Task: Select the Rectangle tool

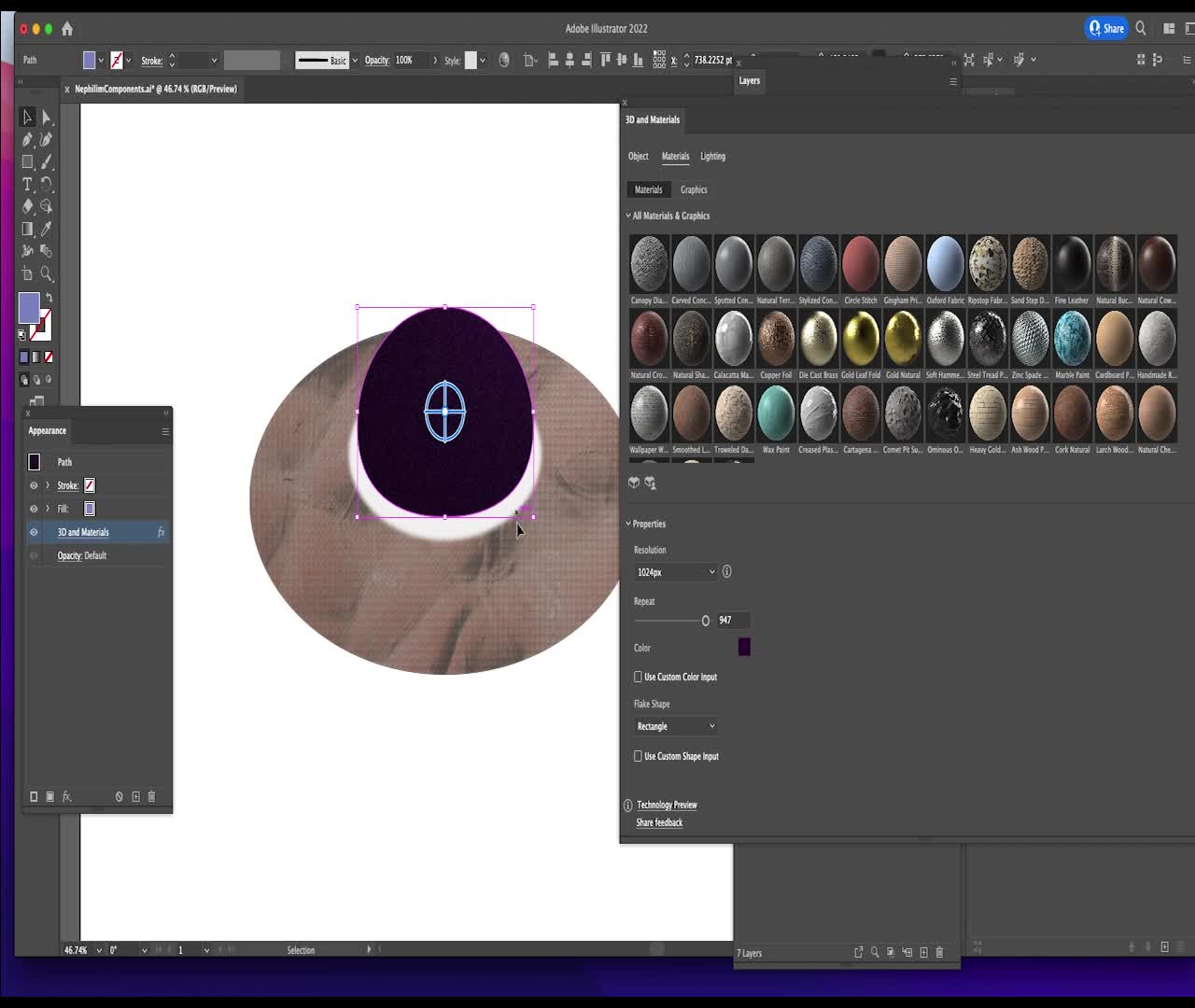Action: tap(28, 162)
